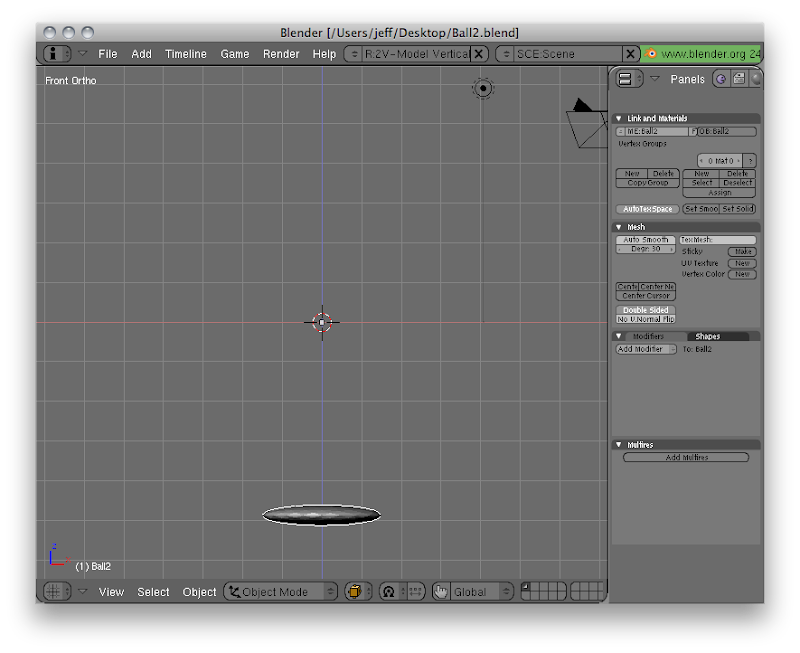Open the Render menu
The image size is (800, 653).
click(281, 54)
